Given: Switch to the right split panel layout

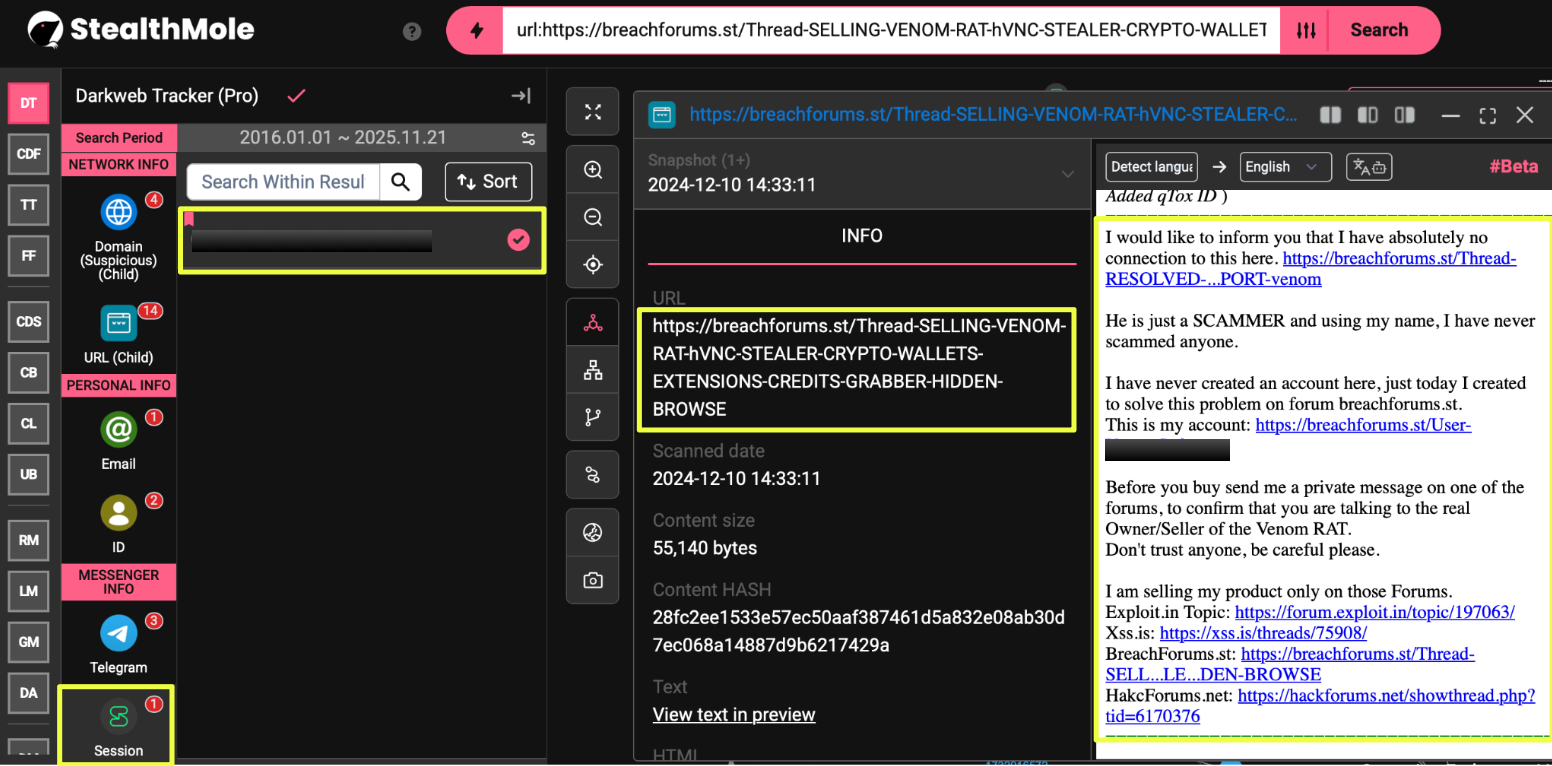Looking at the screenshot, I should tap(1405, 115).
